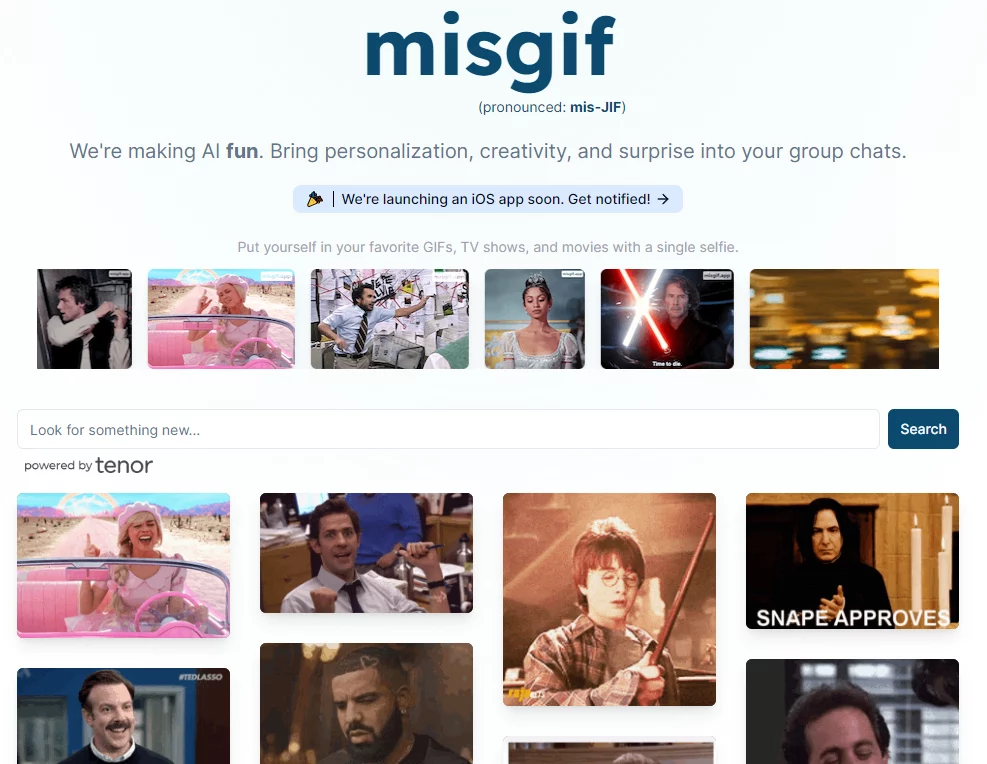This screenshot has height=764, width=987.
Task: Pick the Harry Potter wand GIF
Action: click(x=609, y=599)
